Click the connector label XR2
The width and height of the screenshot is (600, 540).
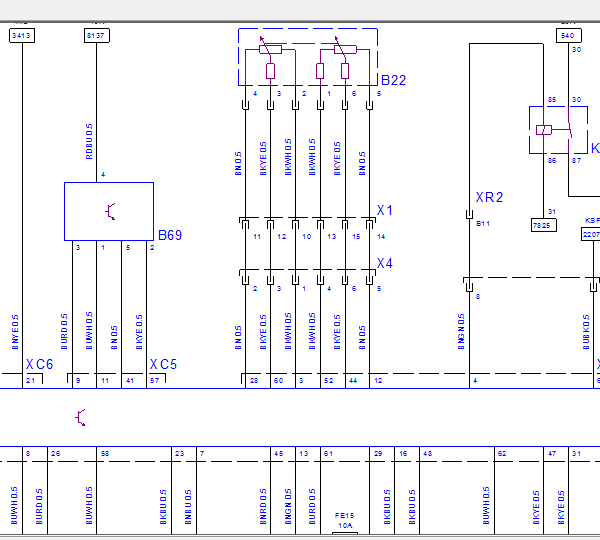click(489, 197)
